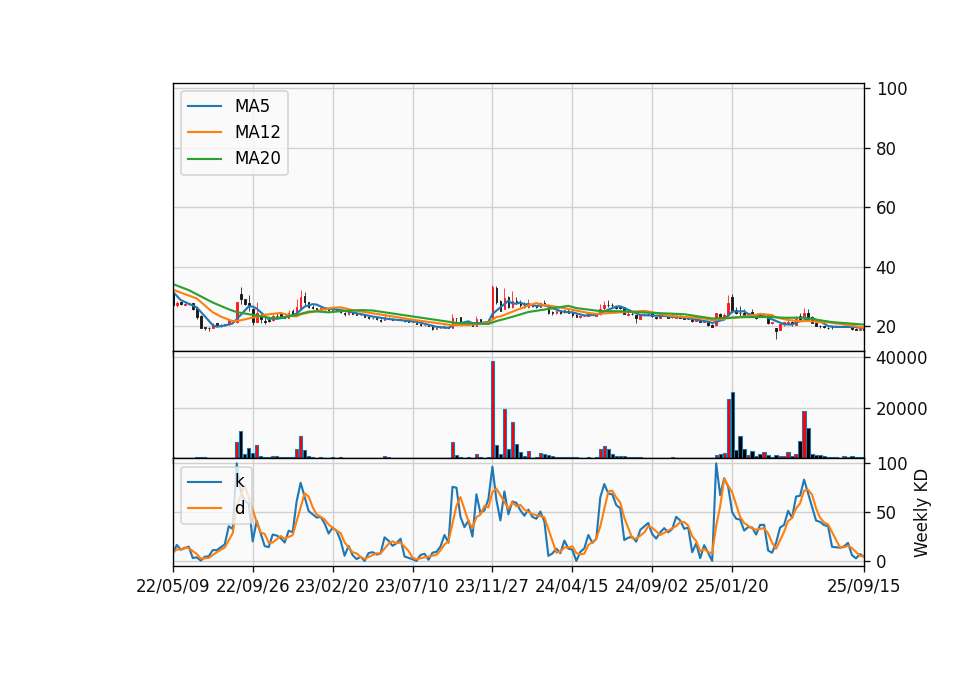The width and height of the screenshot is (960, 690).
Task: Click the blue MA5 legend line sample
Action: click(x=204, y=106)
